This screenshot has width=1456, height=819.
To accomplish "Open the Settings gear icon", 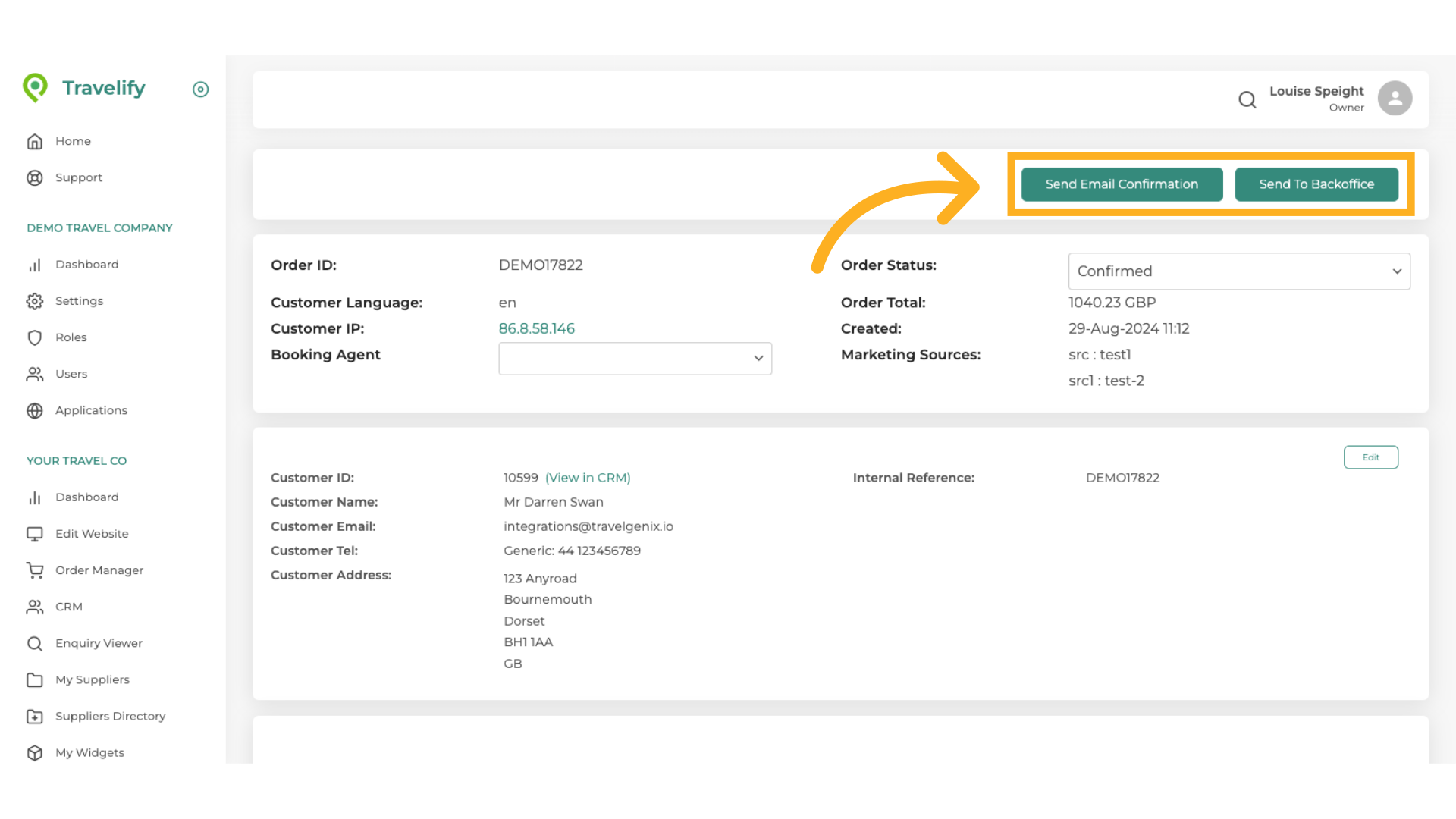I will point(35,301).
